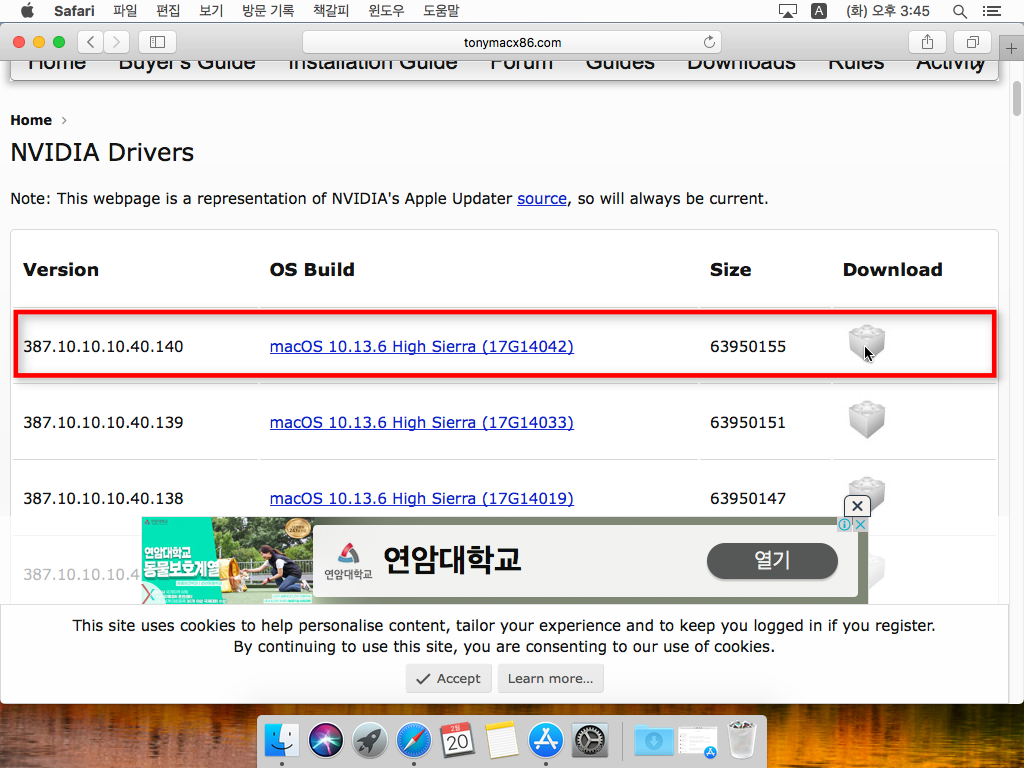Click the NVIDIA Drivers heading

[102, 152]
